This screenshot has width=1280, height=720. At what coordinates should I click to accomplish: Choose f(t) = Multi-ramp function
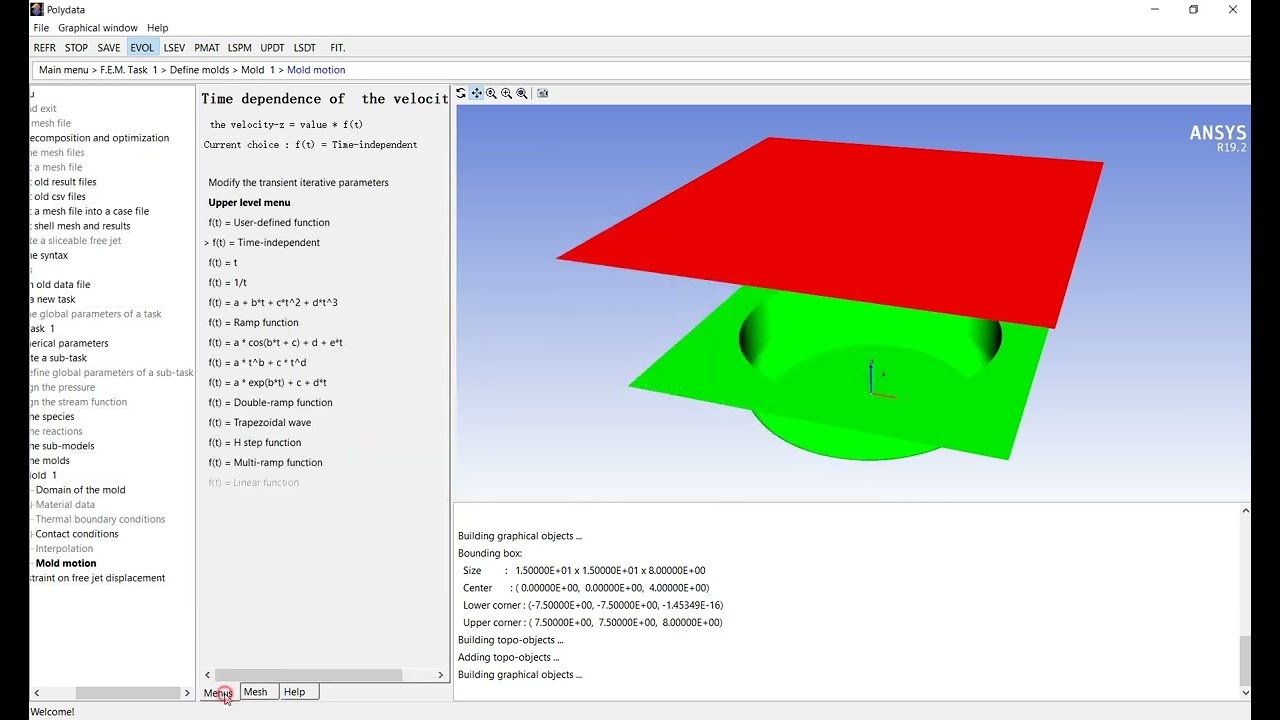point(265,463)
